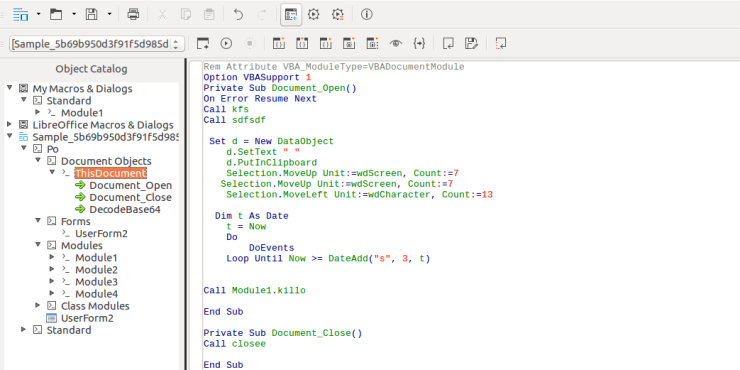Click the 'd.PutInClipboard' code line
The height and width of the screenshot is (370, 740).
pyautogui.click(x=271, y=163)
